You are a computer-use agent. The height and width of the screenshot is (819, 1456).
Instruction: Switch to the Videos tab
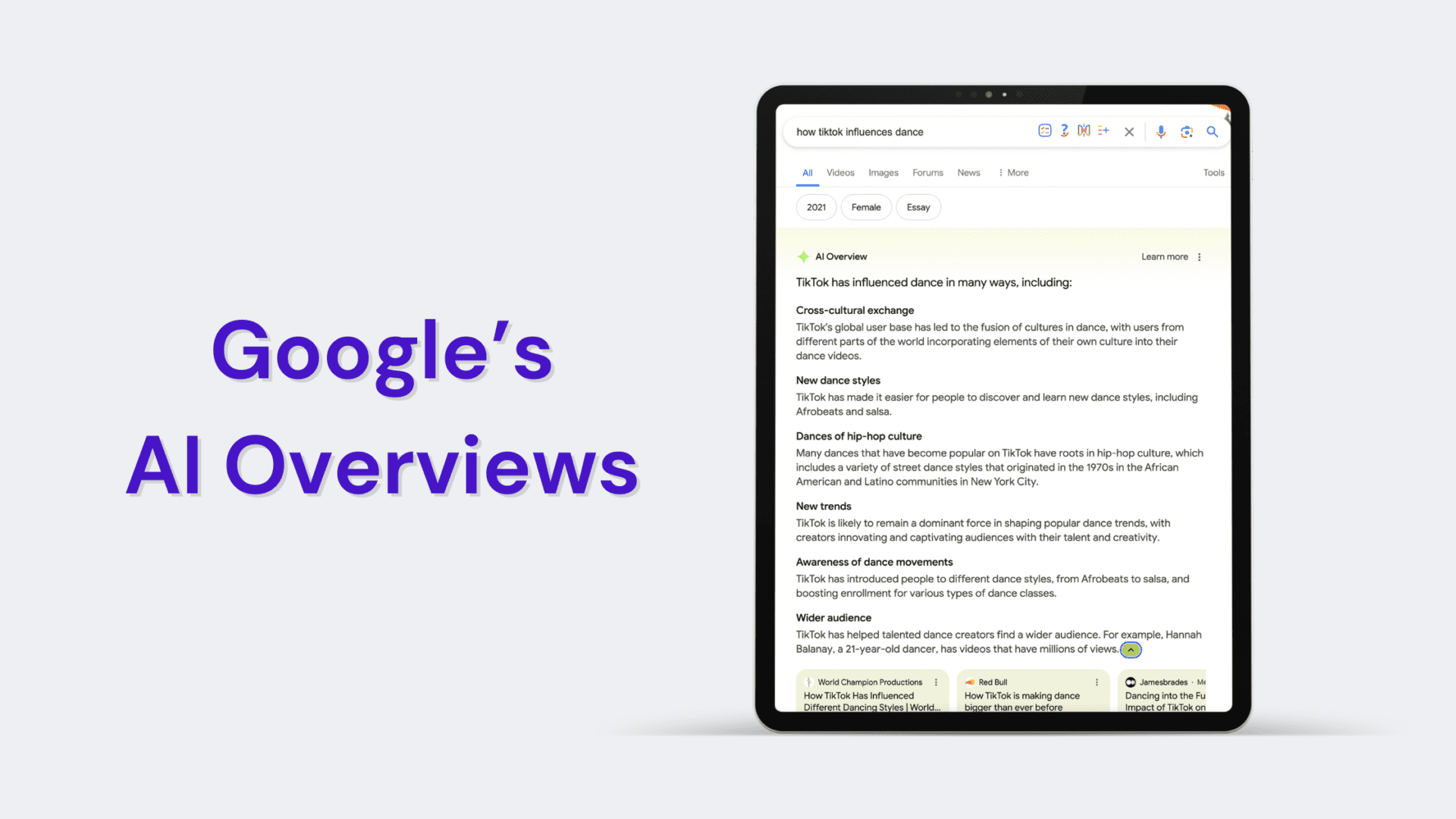[839, 172]
